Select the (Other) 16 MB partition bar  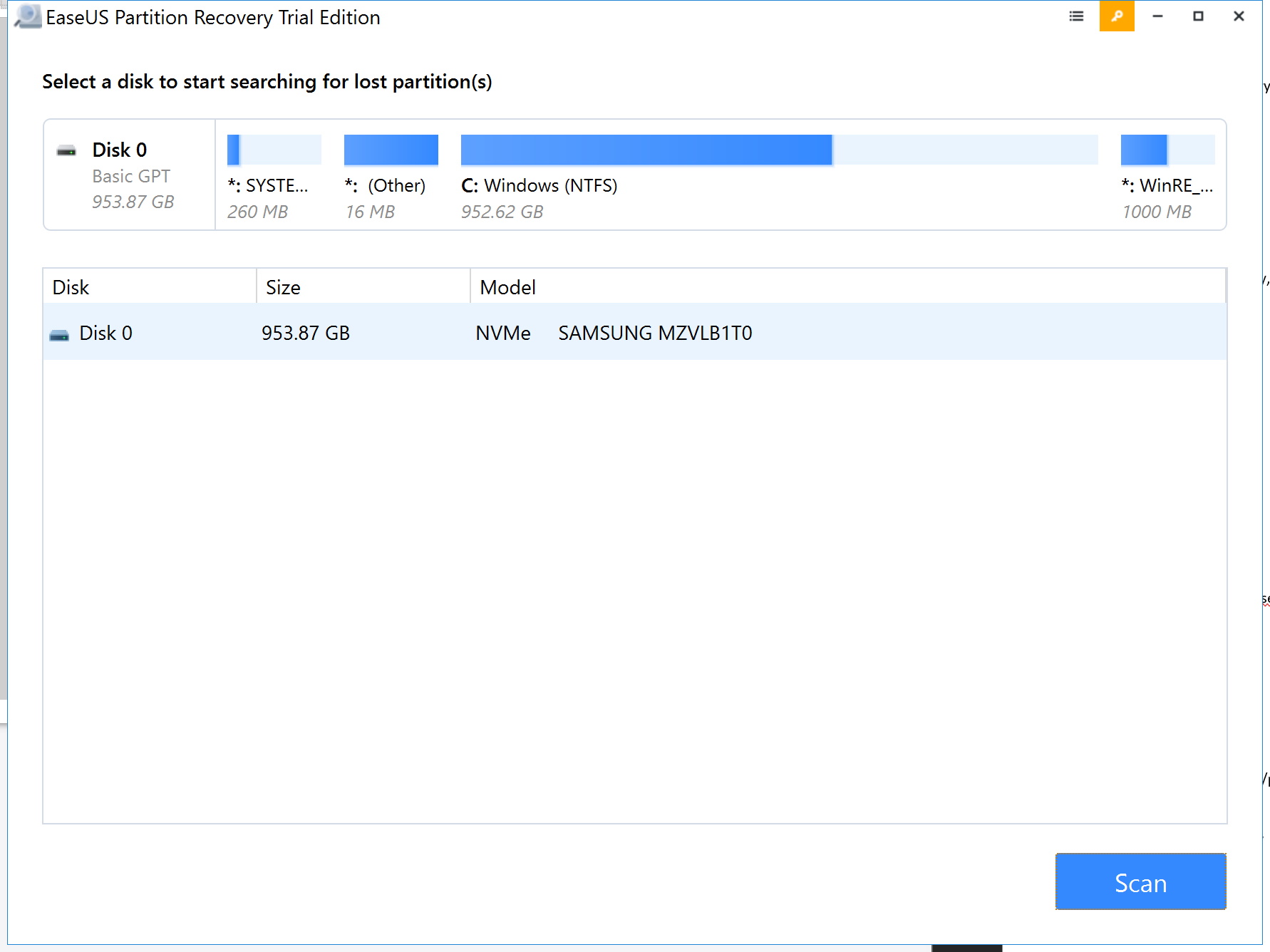pos(391,150)
